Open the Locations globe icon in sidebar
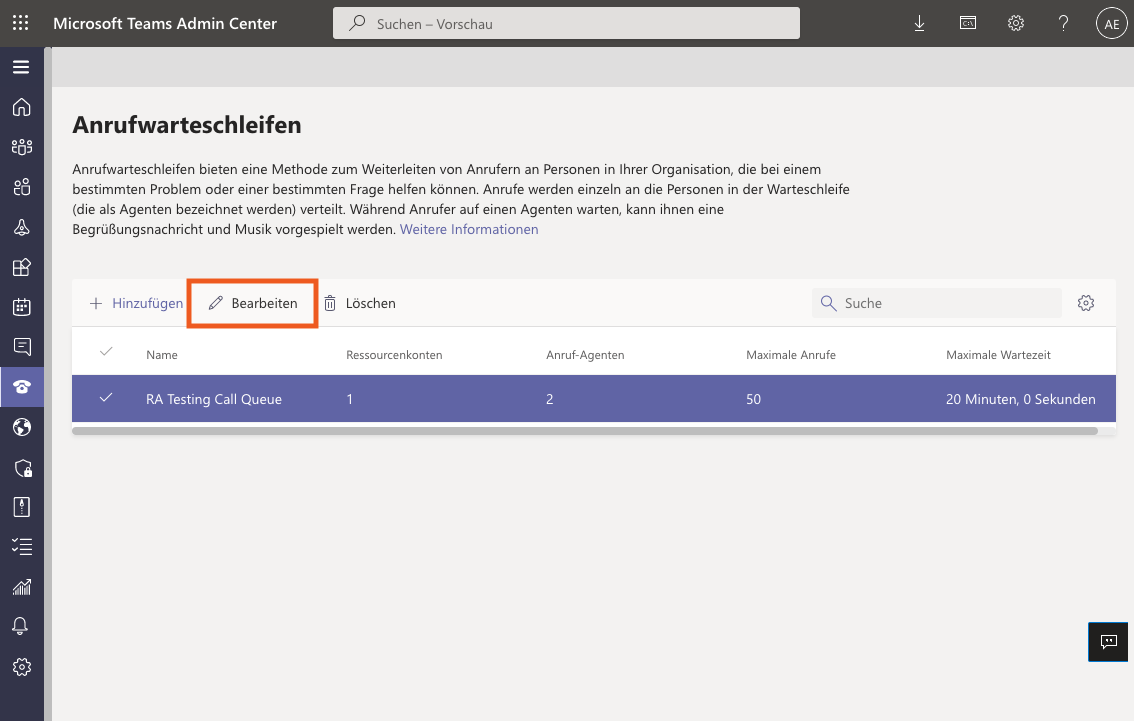Image resolution: width=1134 pixels, height=721 pixels. pyautogui.click(x=22, y=427)
